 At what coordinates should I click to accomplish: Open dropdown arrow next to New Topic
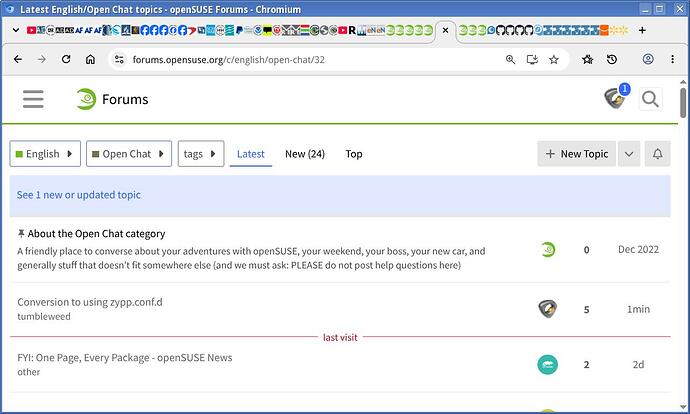(x=629, y=154)
